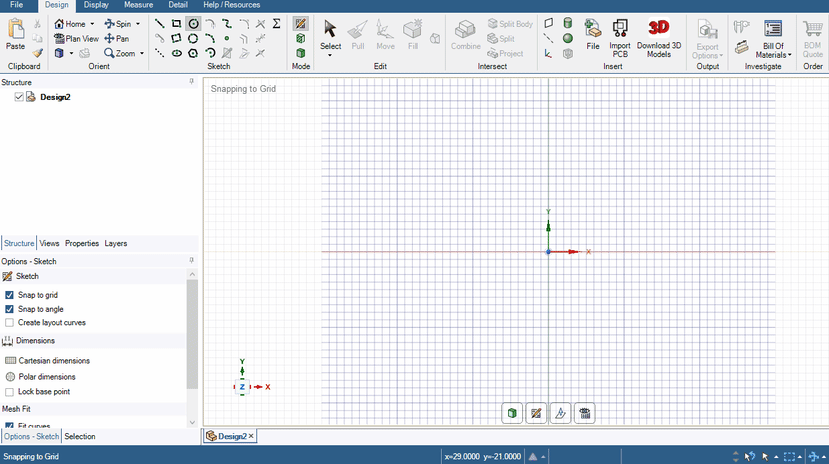
Task: Enable Lock base point checkbox
Action: point(9,392)
